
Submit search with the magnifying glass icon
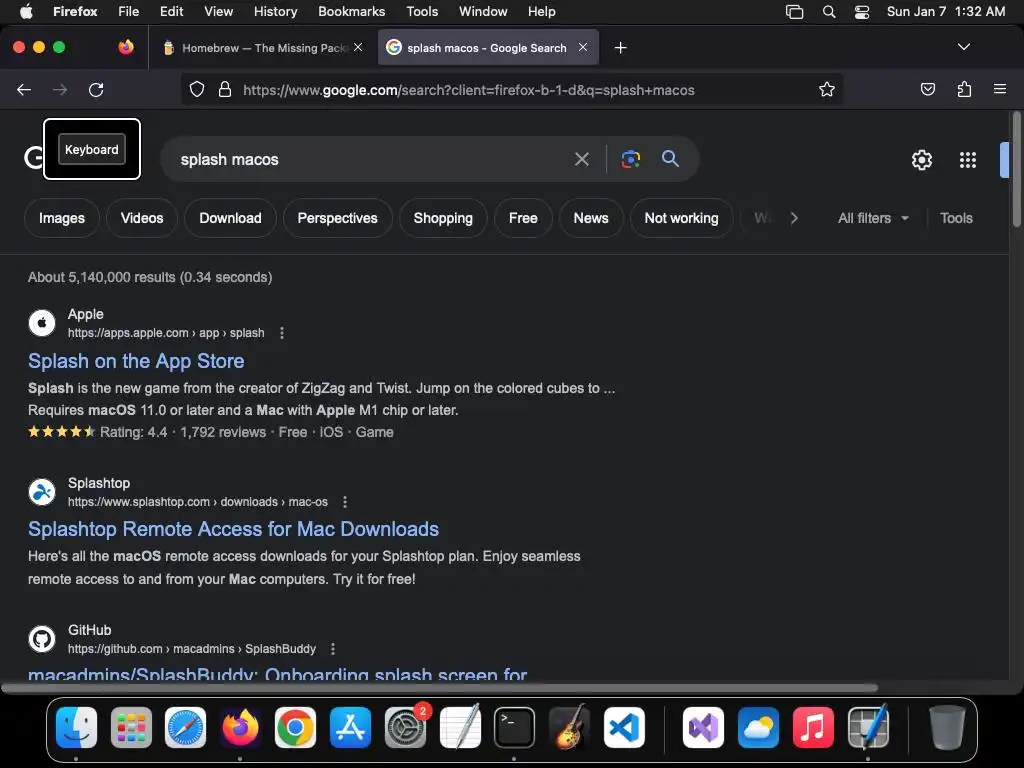pos(670,159)
